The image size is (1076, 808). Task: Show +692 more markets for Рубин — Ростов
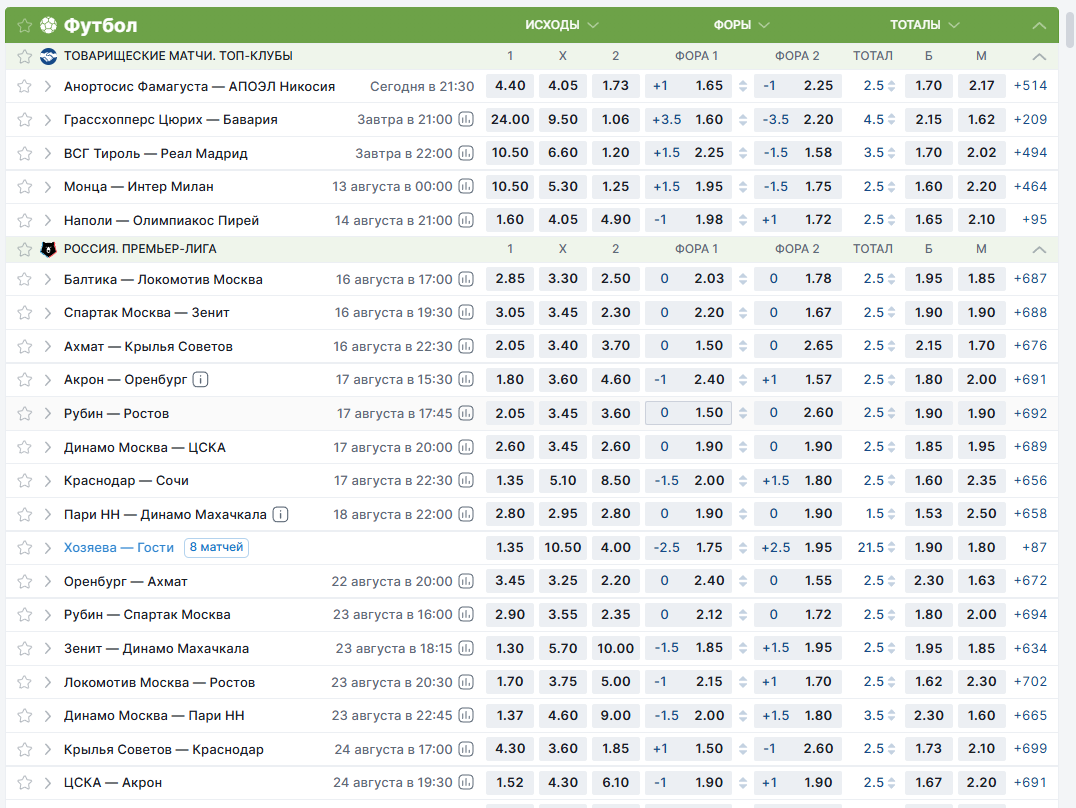[x=1030, y=413]
